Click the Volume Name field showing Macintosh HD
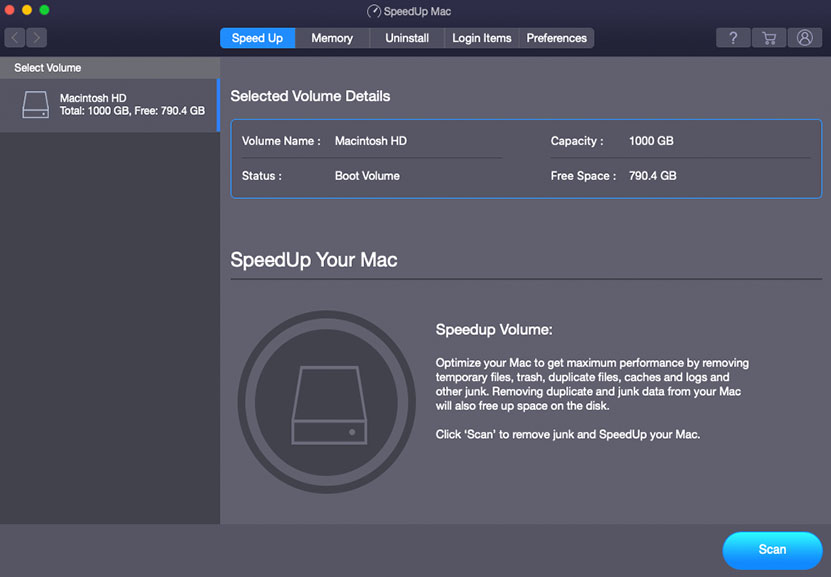Image resolution: width=831 pixels, height=577 pixels. pos(370,141)
